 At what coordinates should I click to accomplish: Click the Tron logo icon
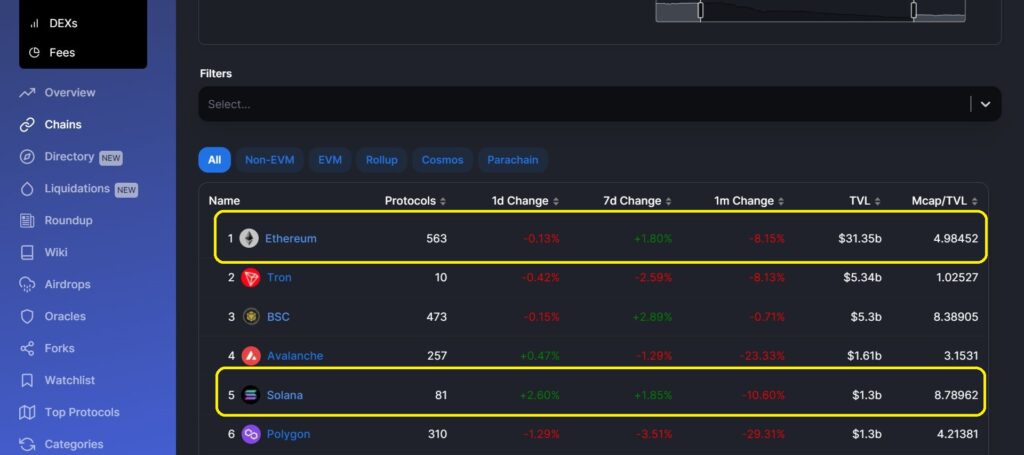pyautogui.click(x=251, y=278)
